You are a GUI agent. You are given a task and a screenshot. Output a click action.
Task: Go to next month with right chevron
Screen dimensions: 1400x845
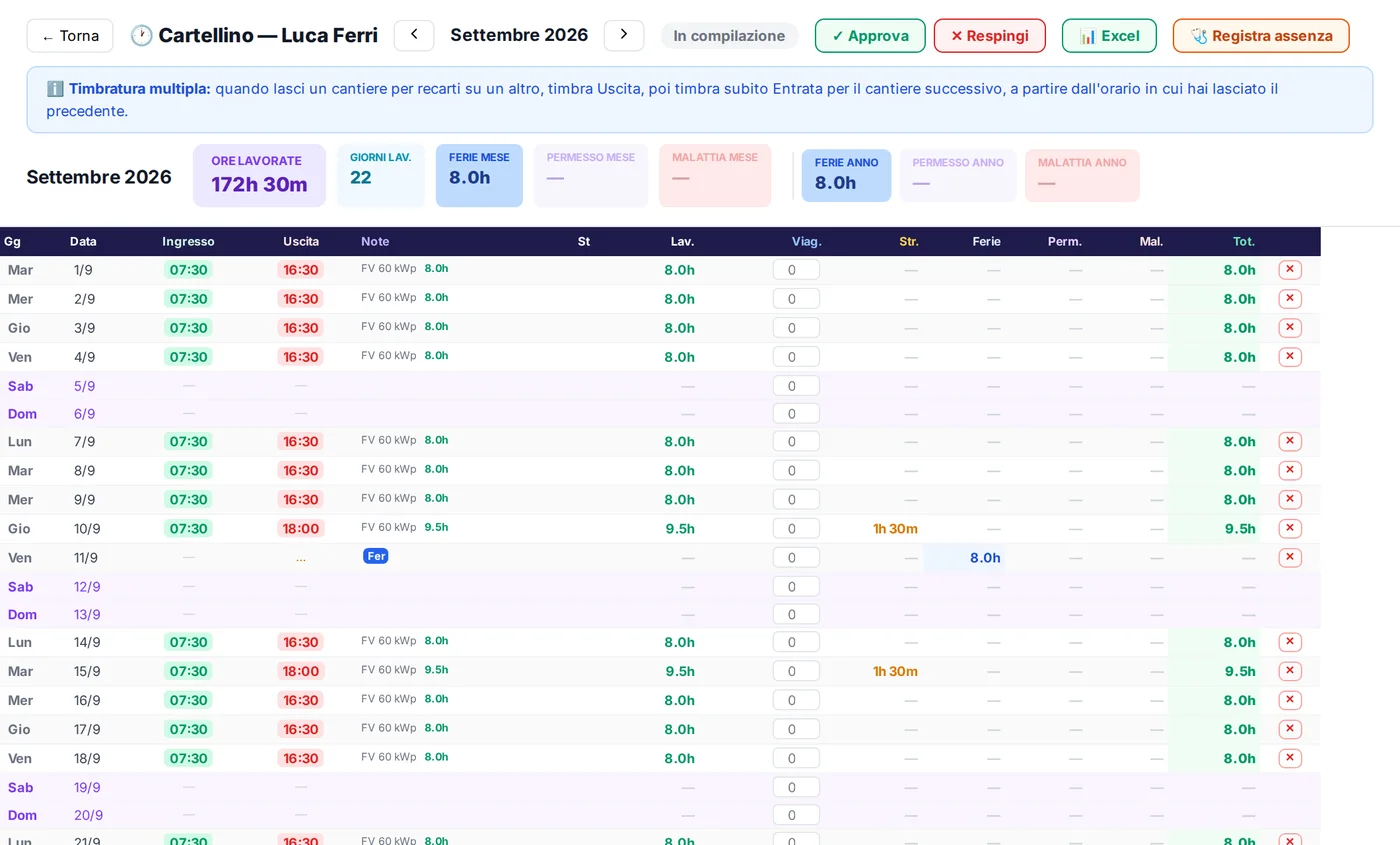624,35
